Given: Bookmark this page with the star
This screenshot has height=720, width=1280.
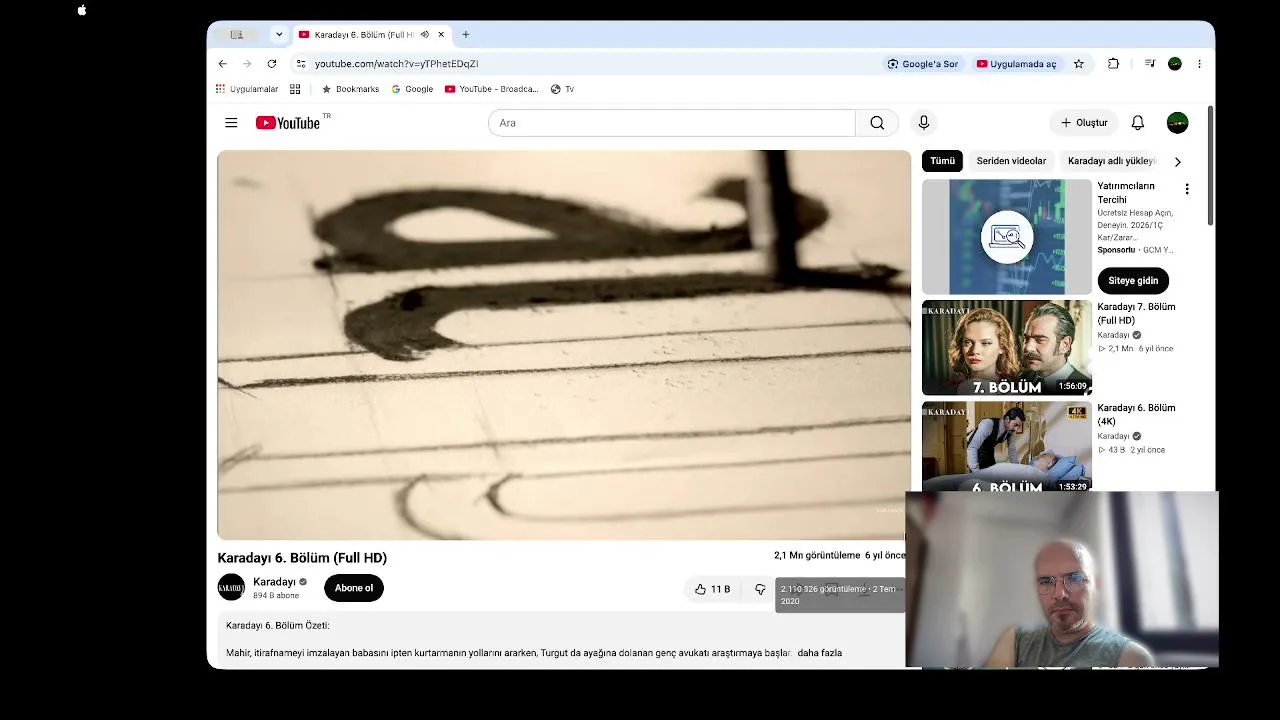Looking at the screenshot, I should pos(1079,64).
